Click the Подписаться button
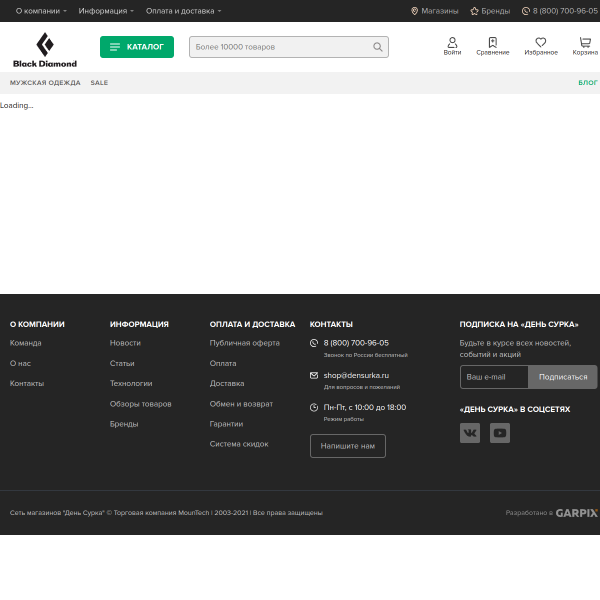Viewport: 600px width, 600px height. [562, 377]
